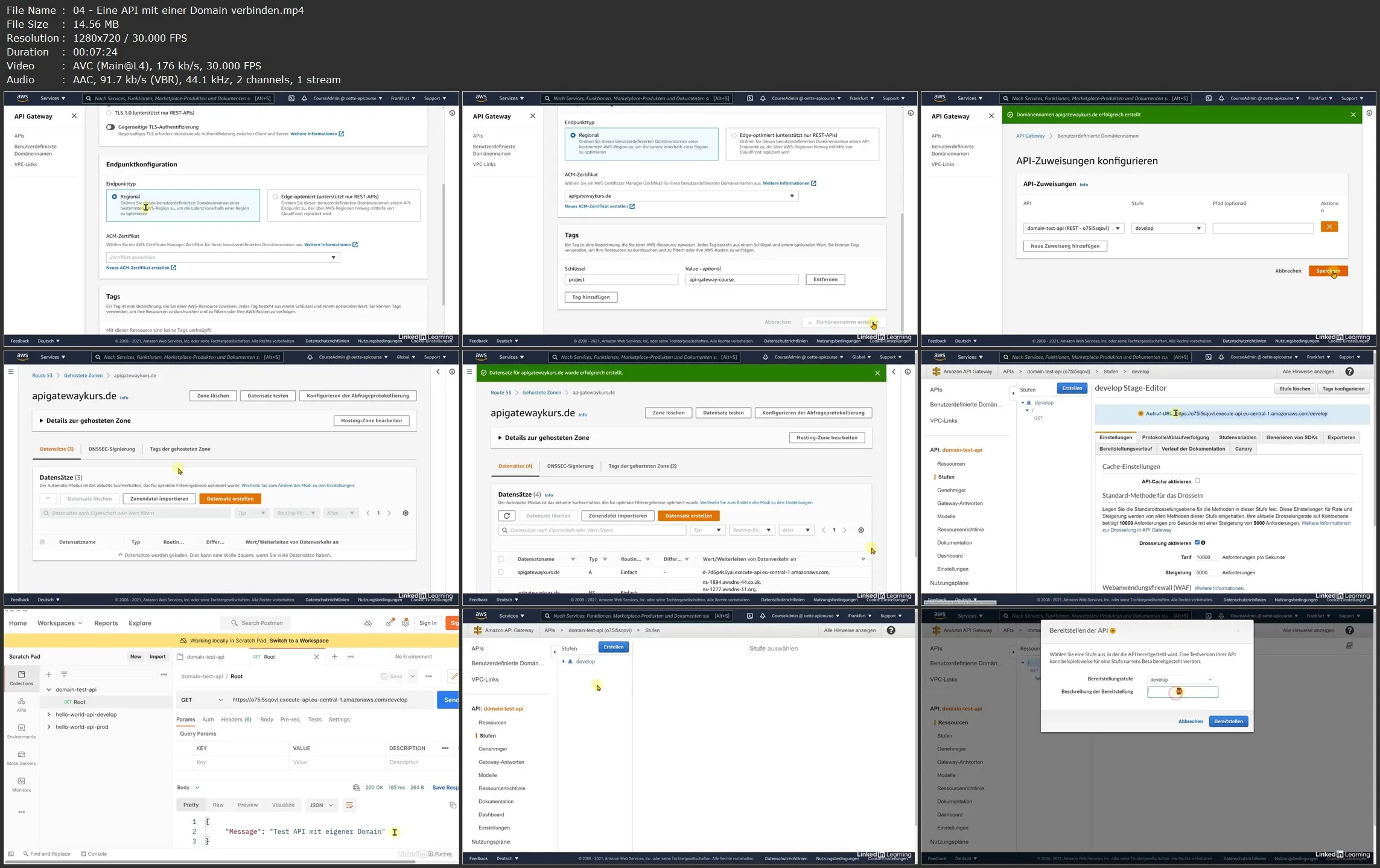
Task: Click the Mock Servers sidebar icon
Action: 21,758
